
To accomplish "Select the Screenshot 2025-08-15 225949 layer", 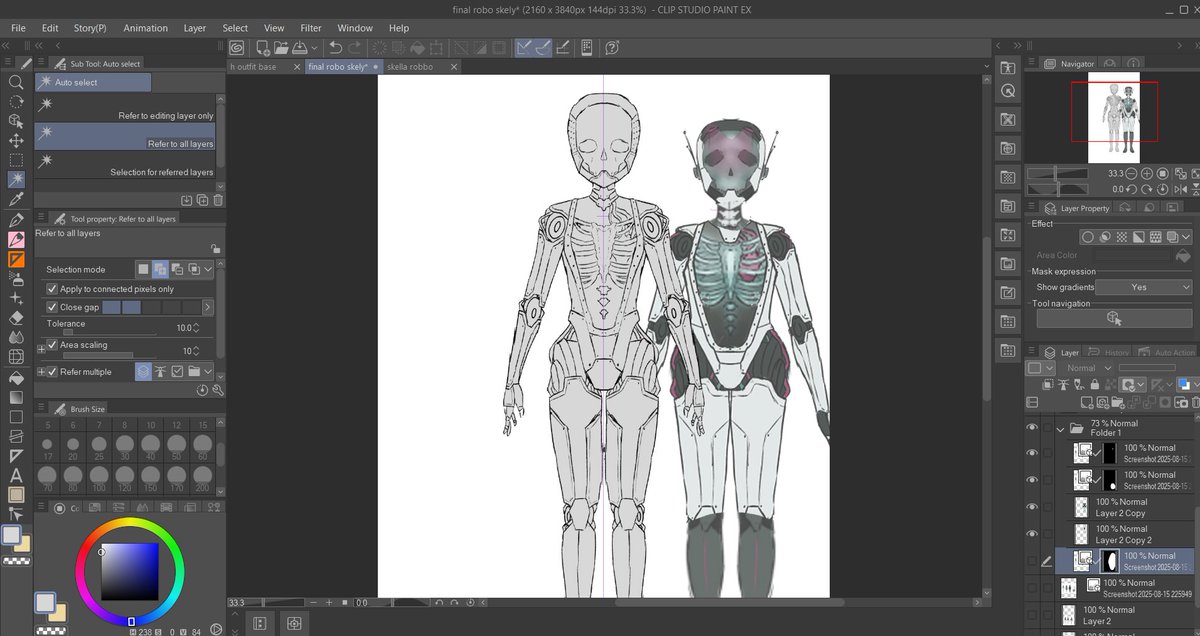I will point(1127,588).
